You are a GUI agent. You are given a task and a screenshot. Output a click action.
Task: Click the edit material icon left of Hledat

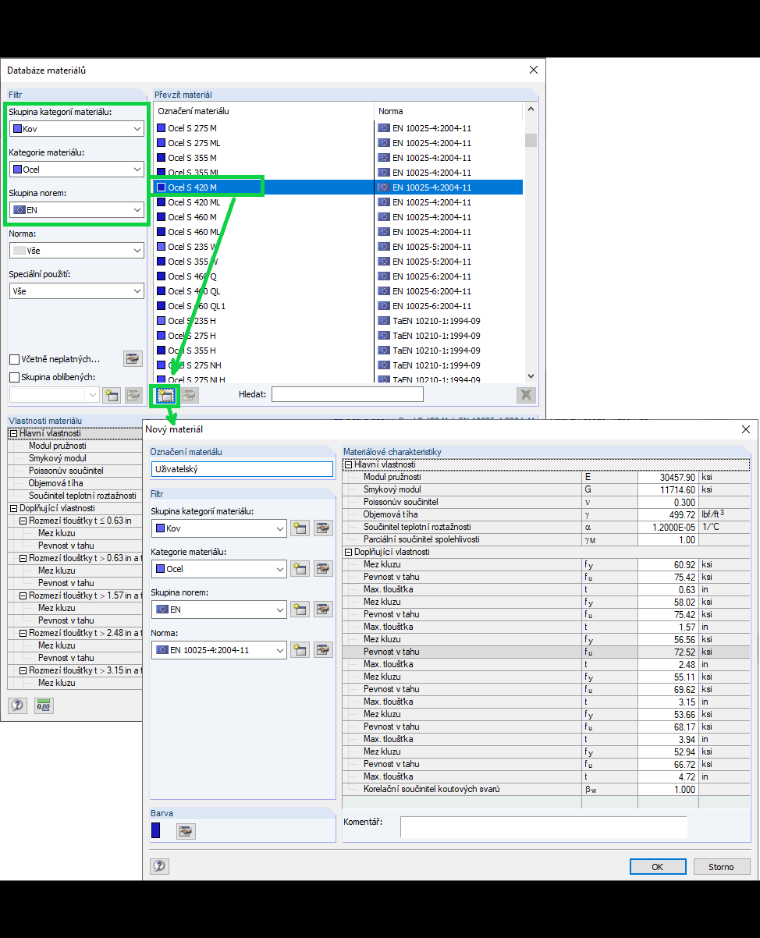(x=189, y=395)
